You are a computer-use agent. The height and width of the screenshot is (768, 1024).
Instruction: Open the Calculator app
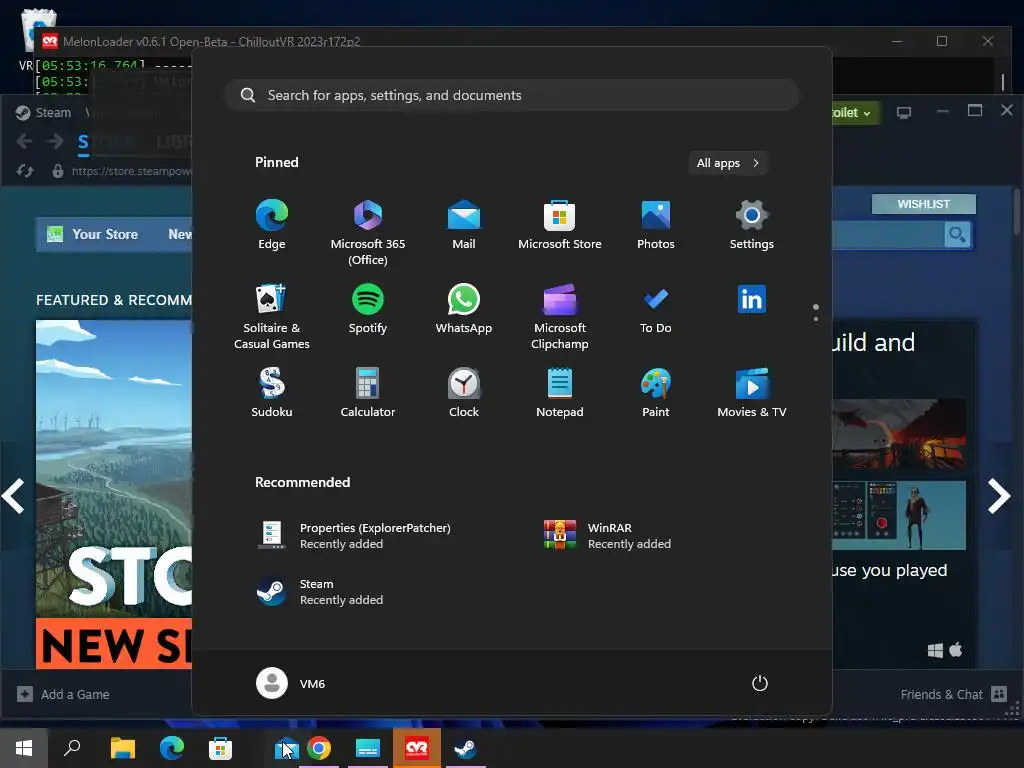[x=368, y=392]
